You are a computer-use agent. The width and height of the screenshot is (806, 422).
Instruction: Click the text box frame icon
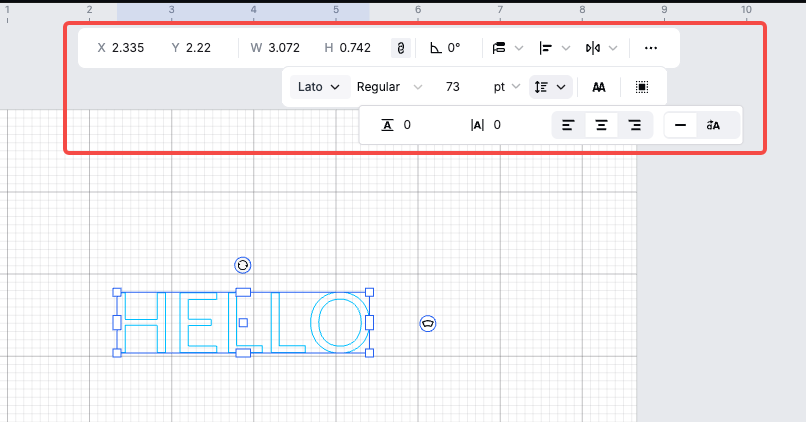coord(642,87)
